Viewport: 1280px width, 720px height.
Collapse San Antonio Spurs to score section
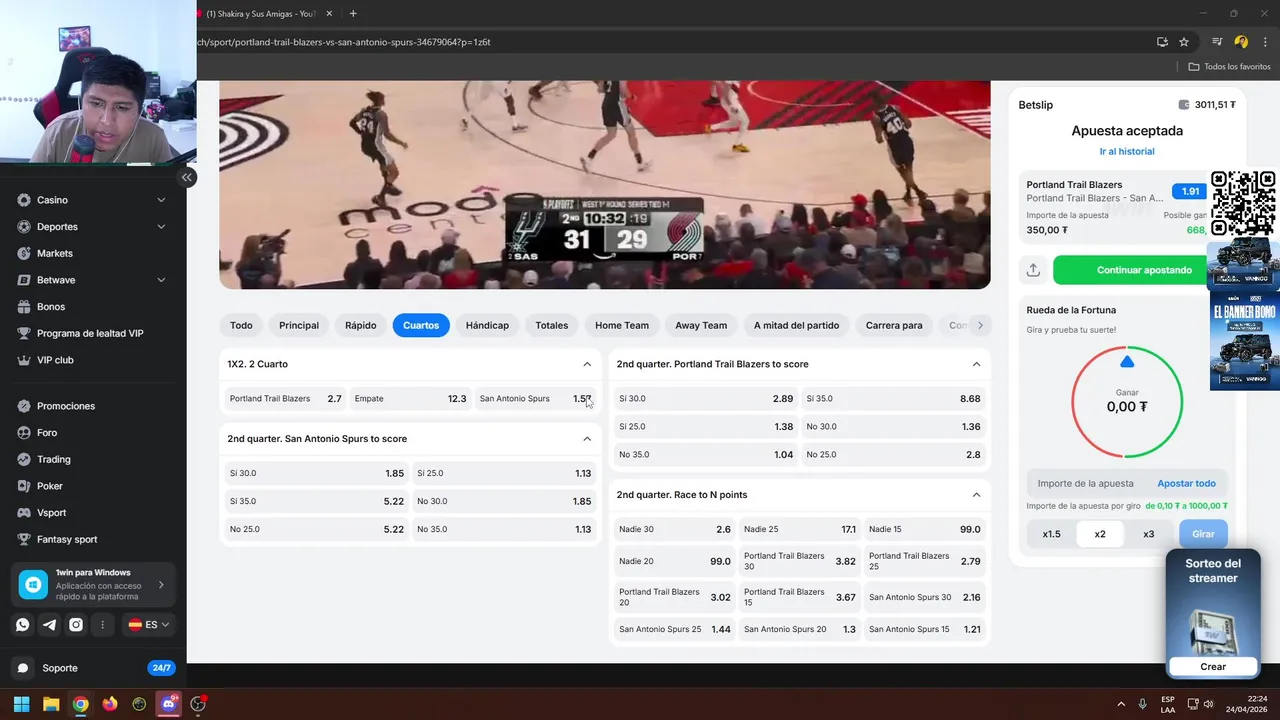[587, 439]
